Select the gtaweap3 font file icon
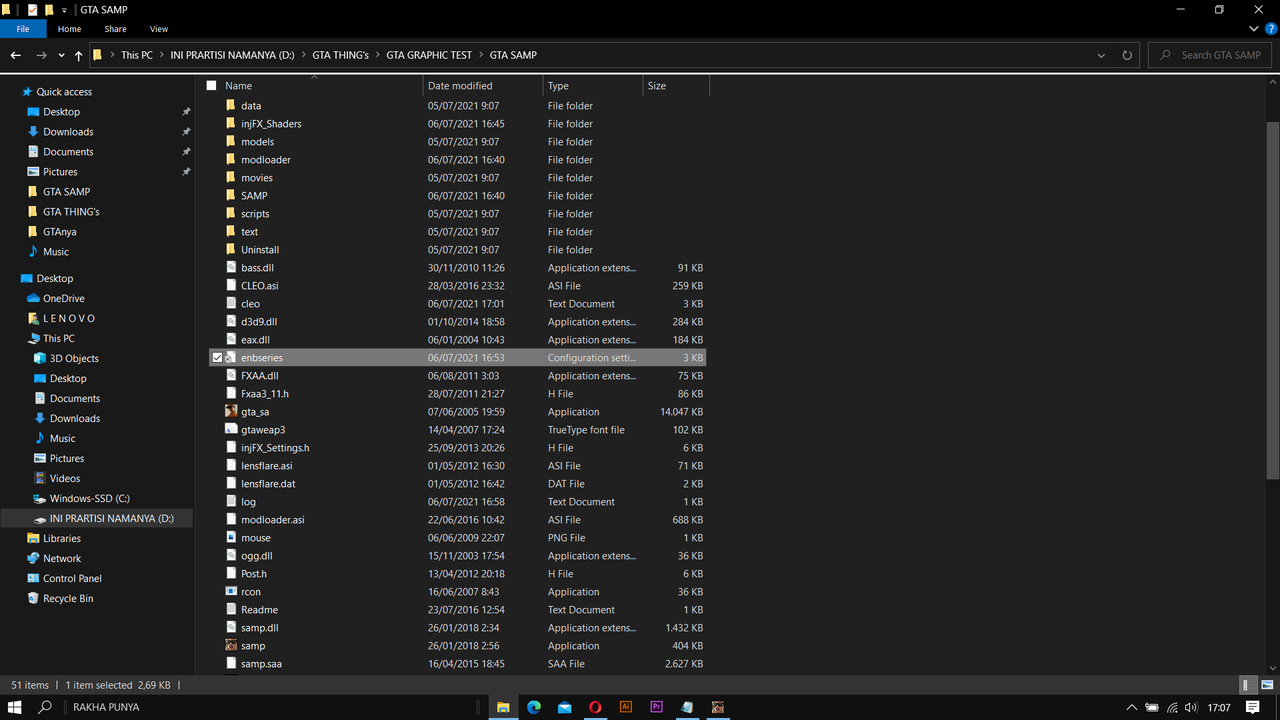The image size is (1280, 720). coord(232,430)
